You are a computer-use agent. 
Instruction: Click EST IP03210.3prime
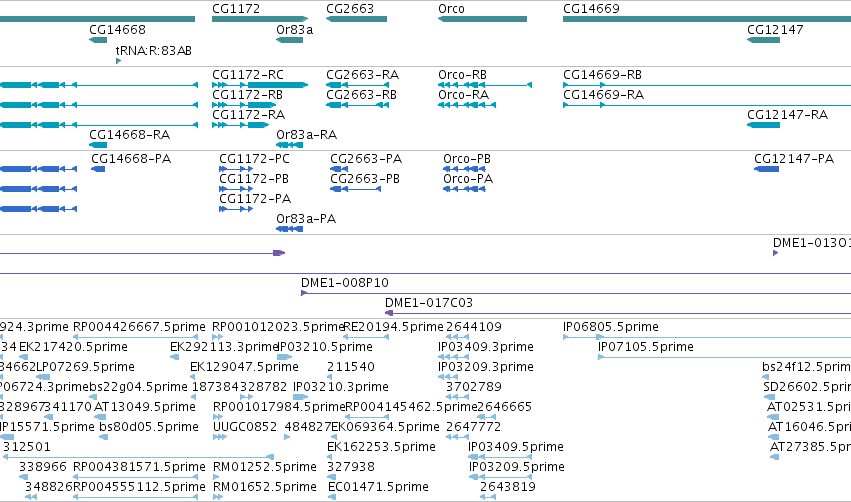click(x=341, y=387)
